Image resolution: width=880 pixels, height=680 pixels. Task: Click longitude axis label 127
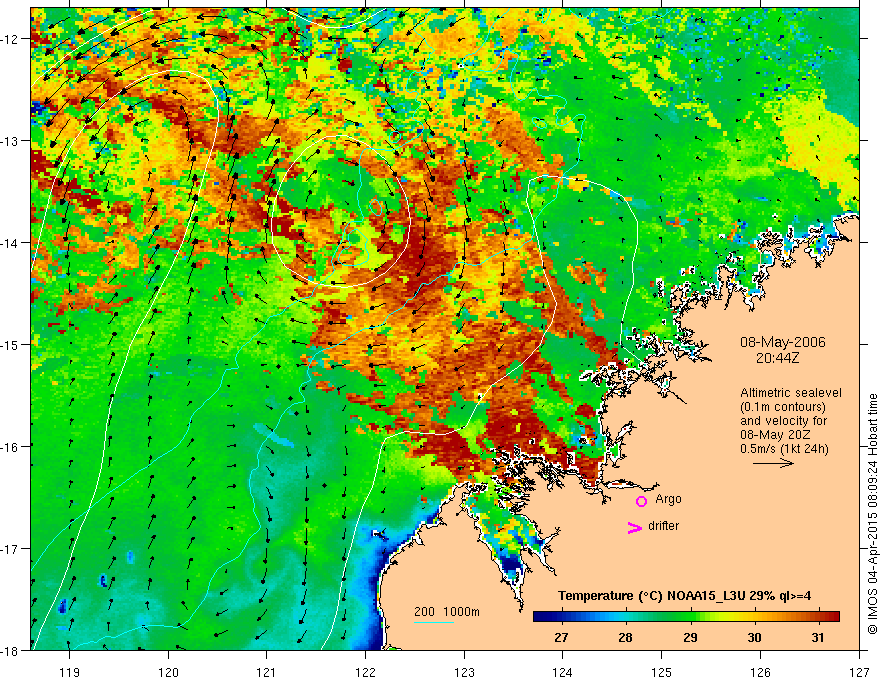pyautogui.click(x=859, y=673)
